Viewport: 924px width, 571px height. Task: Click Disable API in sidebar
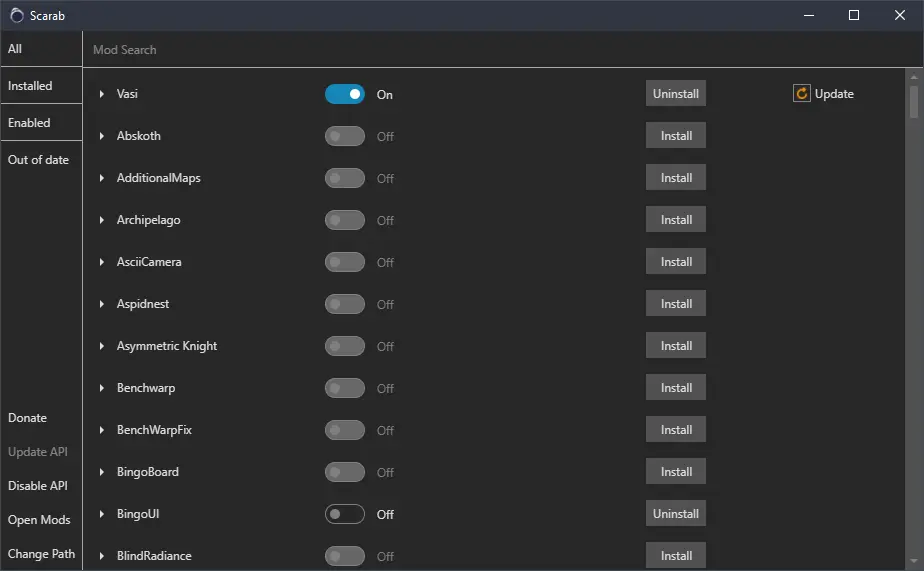click(38, 486)
